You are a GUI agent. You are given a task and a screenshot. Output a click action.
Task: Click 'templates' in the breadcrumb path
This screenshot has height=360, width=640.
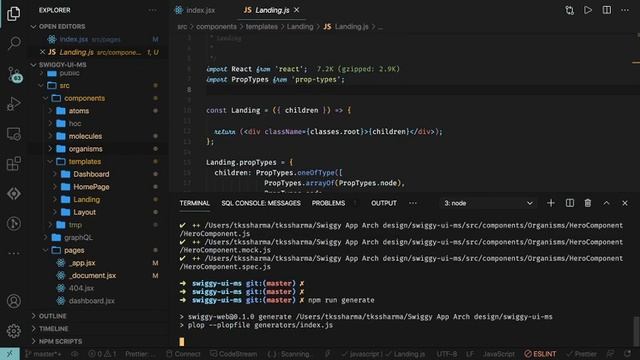[262, 27]
